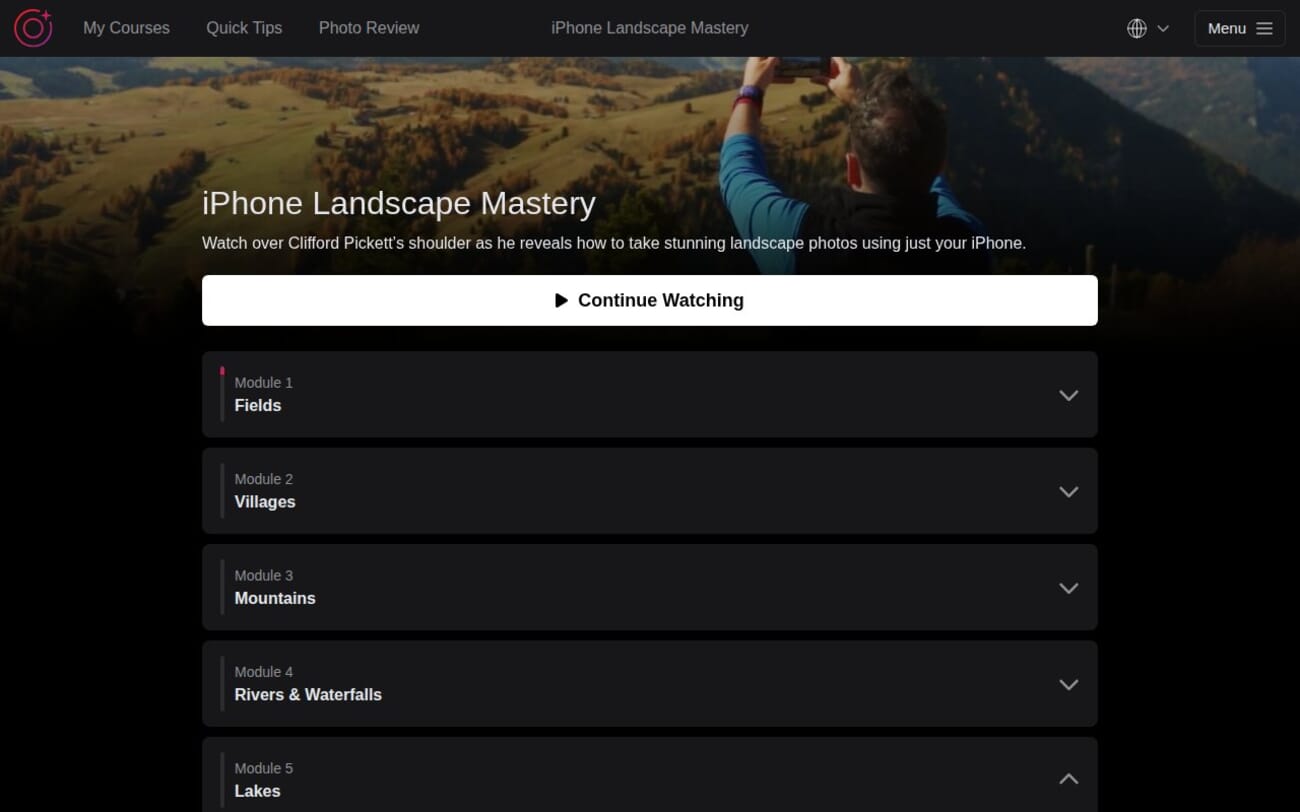Expand the Mountains module chevron
1300x812 pixels.
(x=1068, y=588)
